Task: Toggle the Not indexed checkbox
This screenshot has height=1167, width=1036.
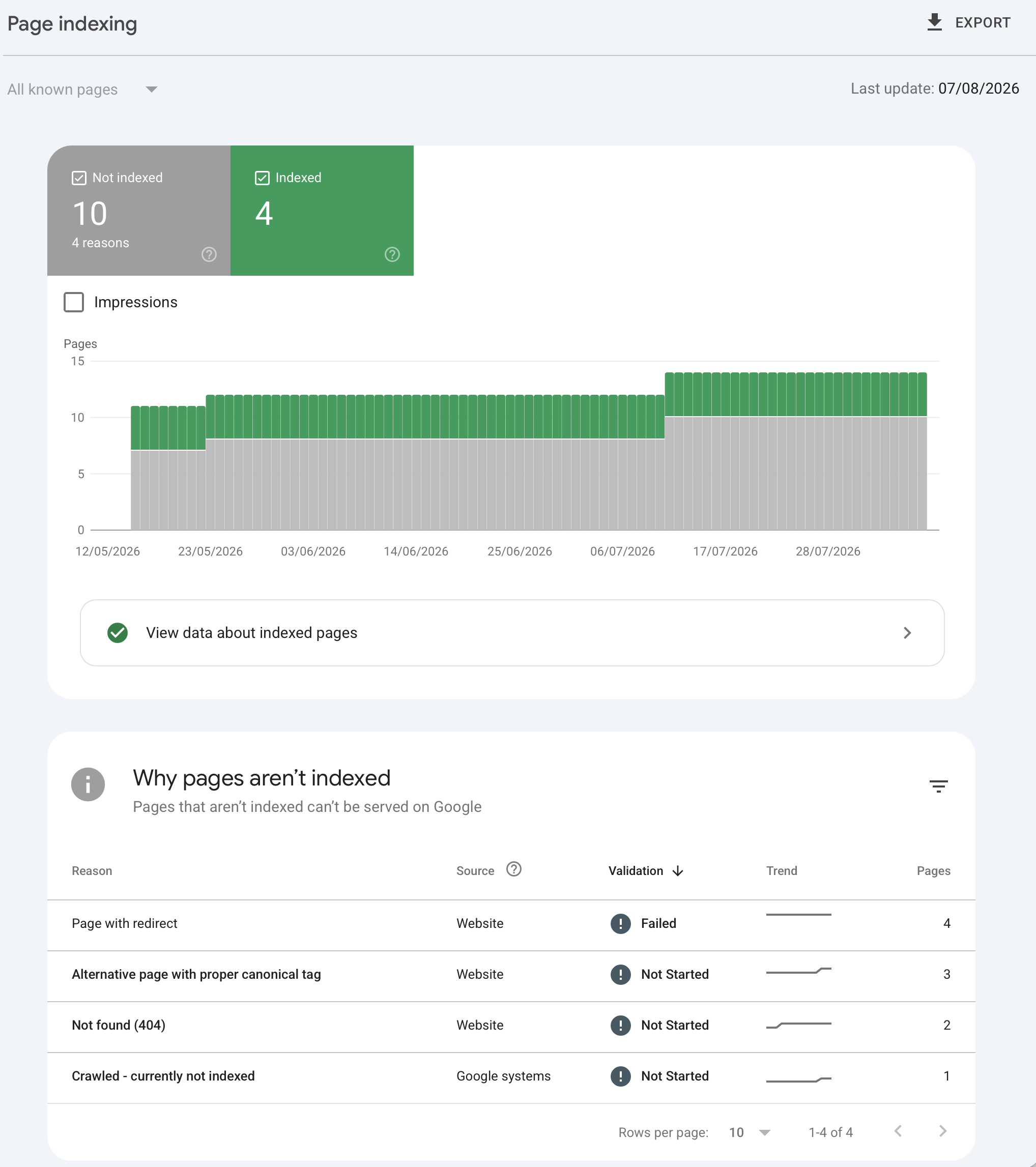Action: tap(79, 178)
